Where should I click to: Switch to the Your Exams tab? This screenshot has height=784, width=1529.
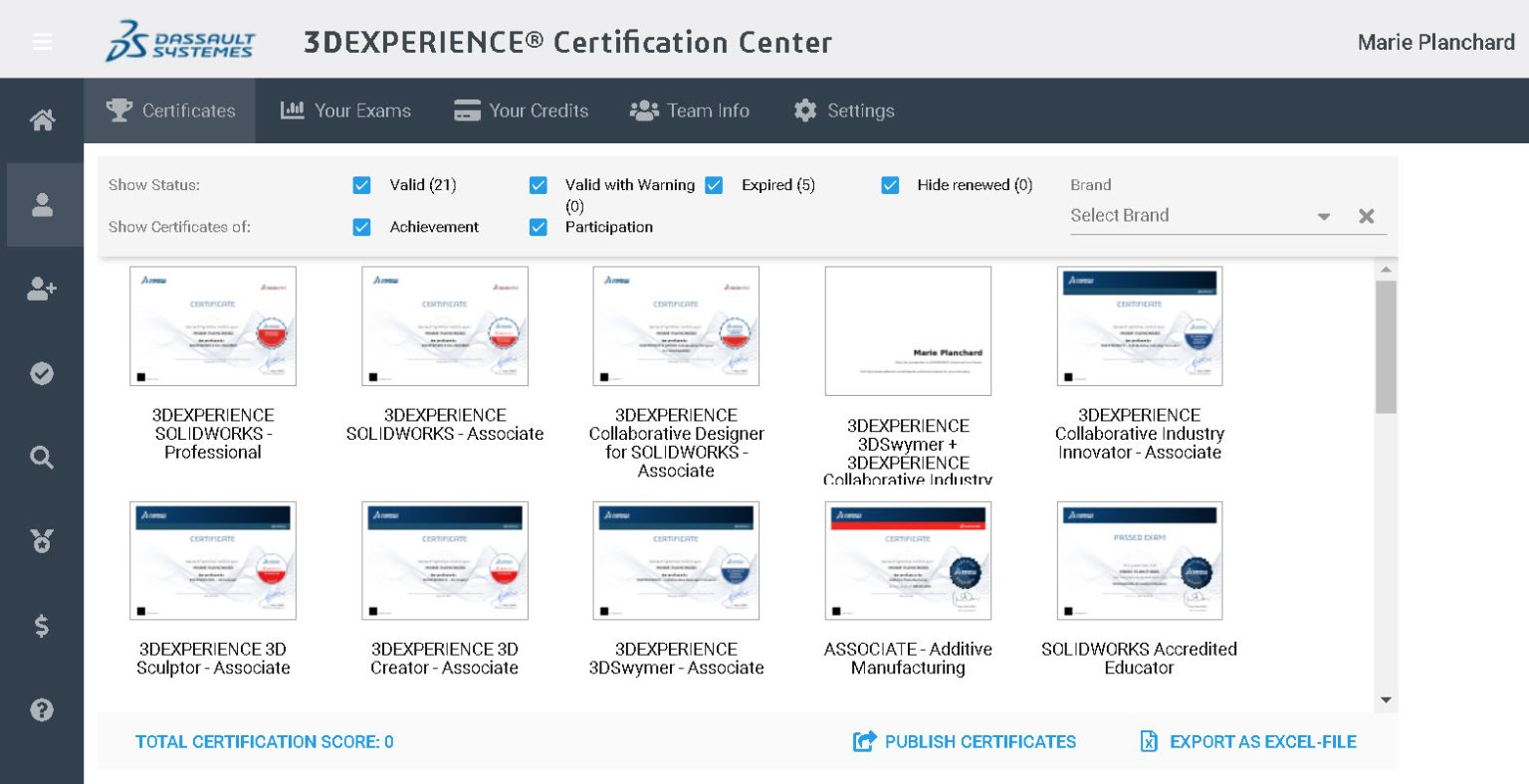(x=345, y=110)
